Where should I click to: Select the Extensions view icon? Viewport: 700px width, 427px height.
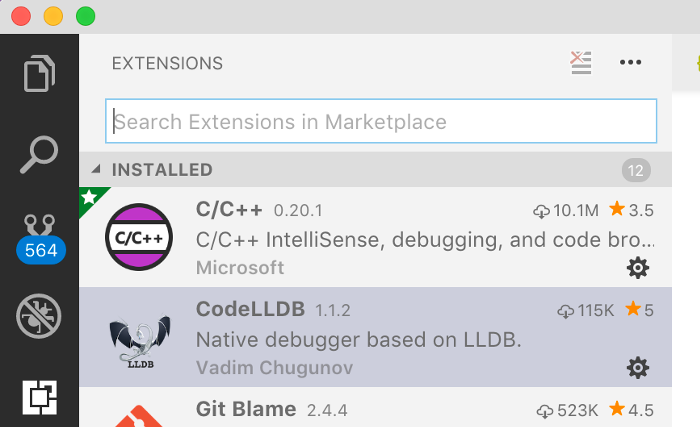[40, 397]
